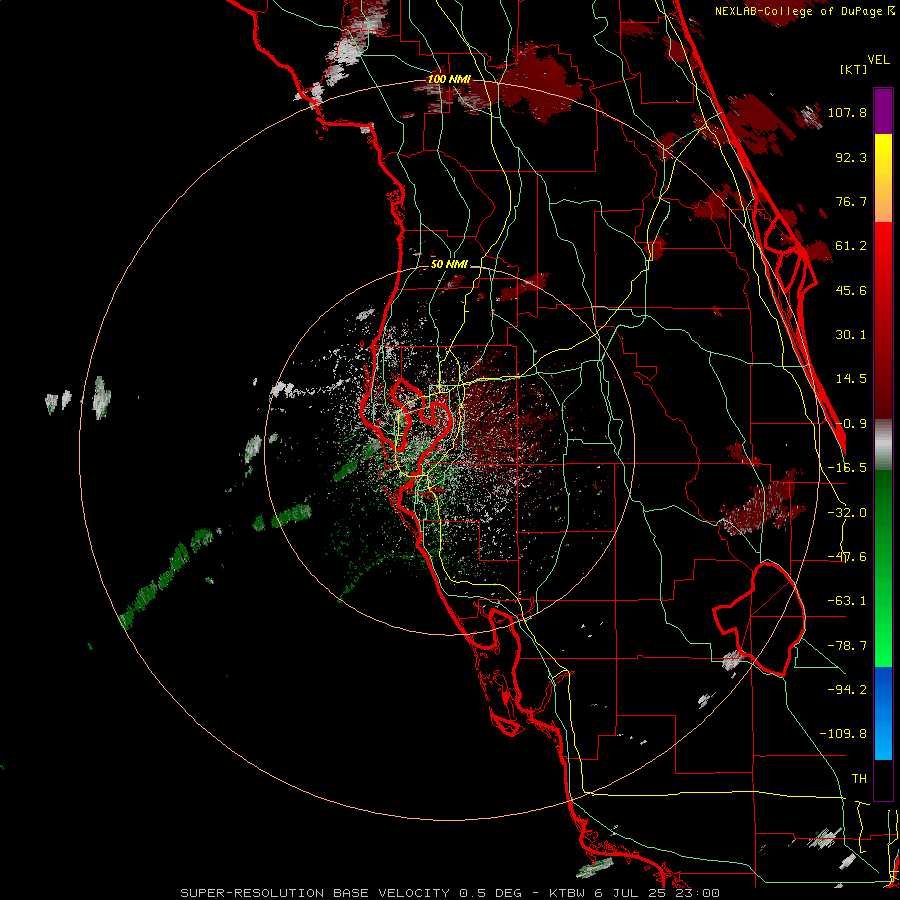Click the TH label on the legend
Viewport: 900px width, 900px height.
coord(859,779)
